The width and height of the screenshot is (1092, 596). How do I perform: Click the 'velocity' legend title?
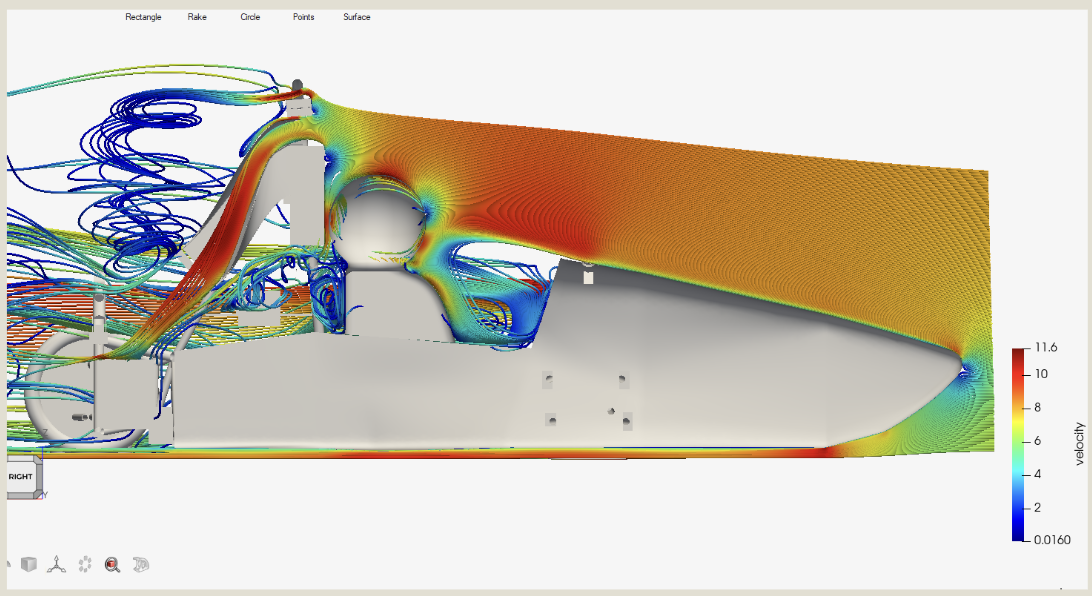tap(1079, 444)
